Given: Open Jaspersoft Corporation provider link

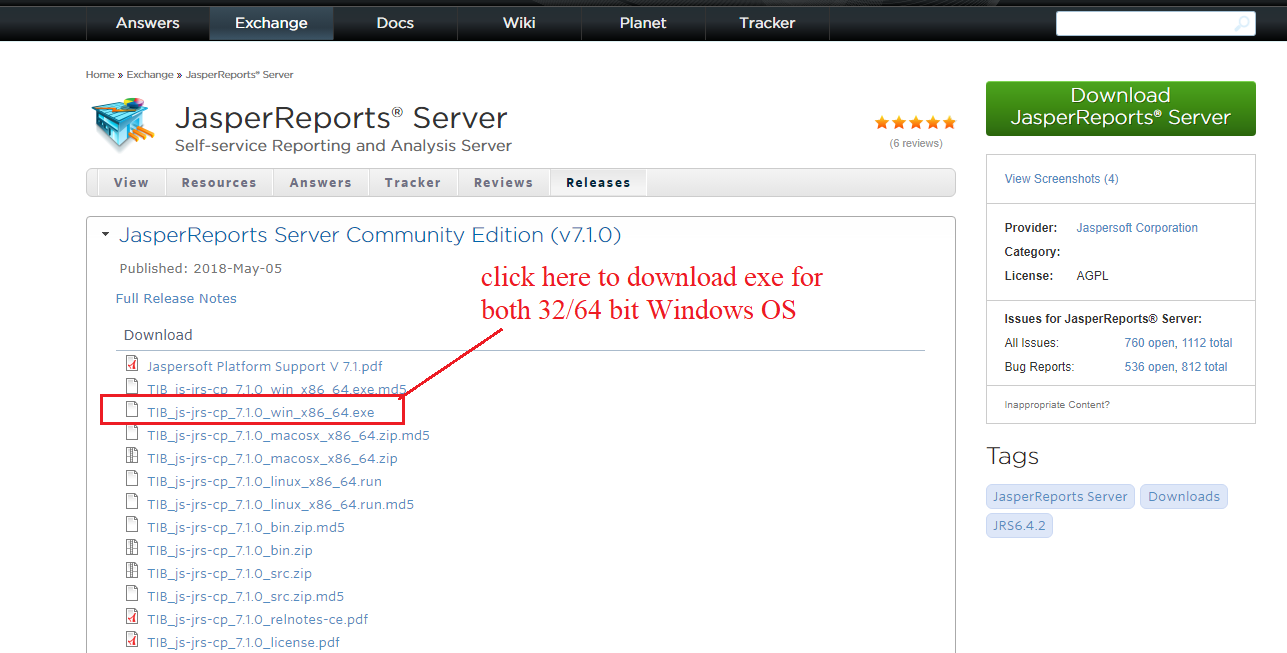Looking at the screenshot, I should [1137, 228].
